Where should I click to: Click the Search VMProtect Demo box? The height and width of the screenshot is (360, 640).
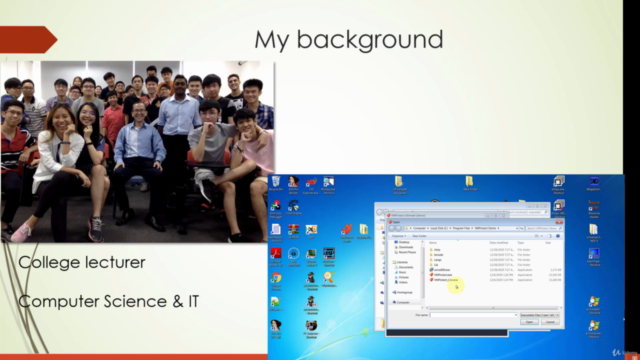coord(544,228)
